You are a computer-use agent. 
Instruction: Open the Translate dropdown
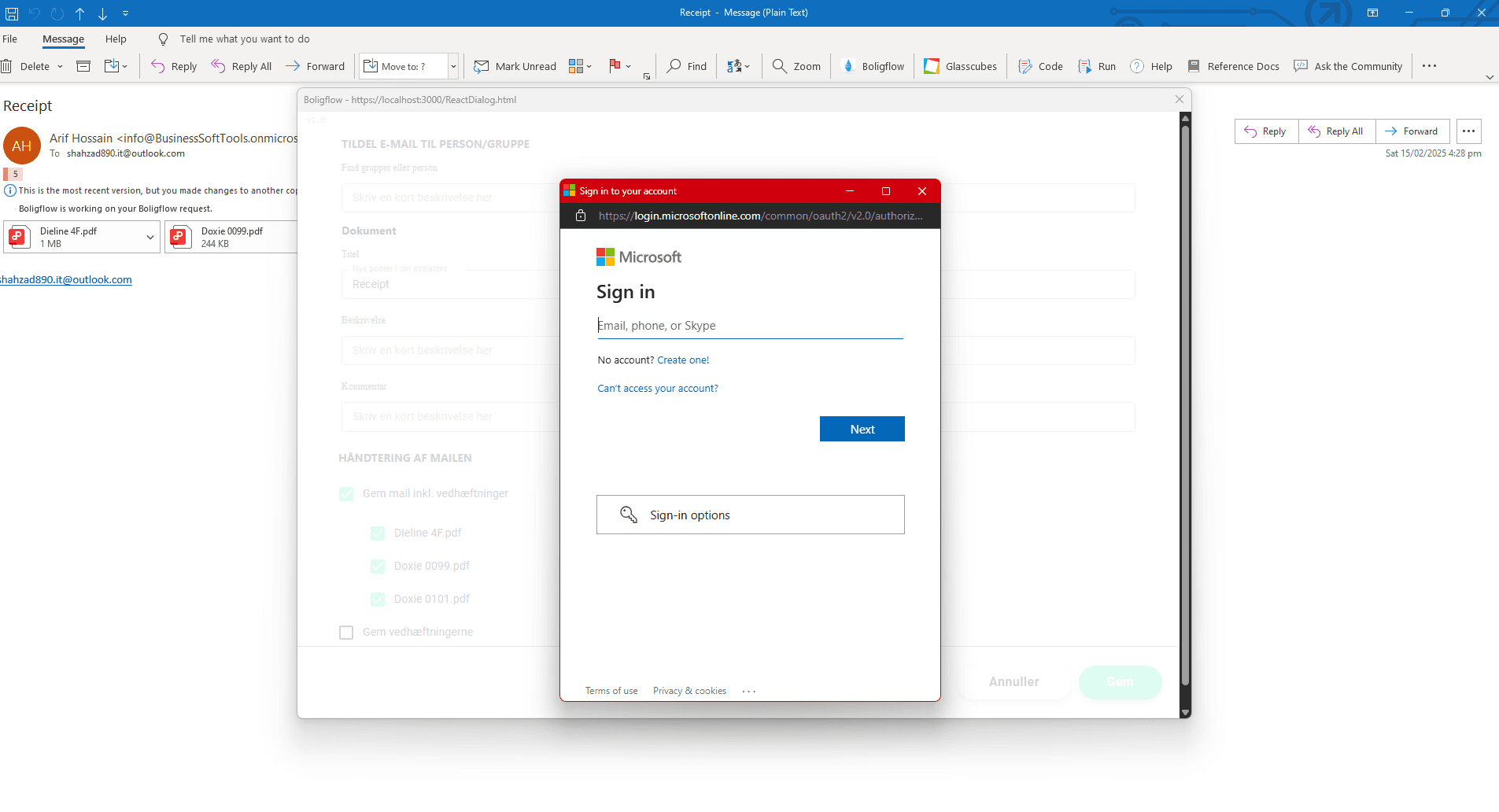tap(738, 66)
